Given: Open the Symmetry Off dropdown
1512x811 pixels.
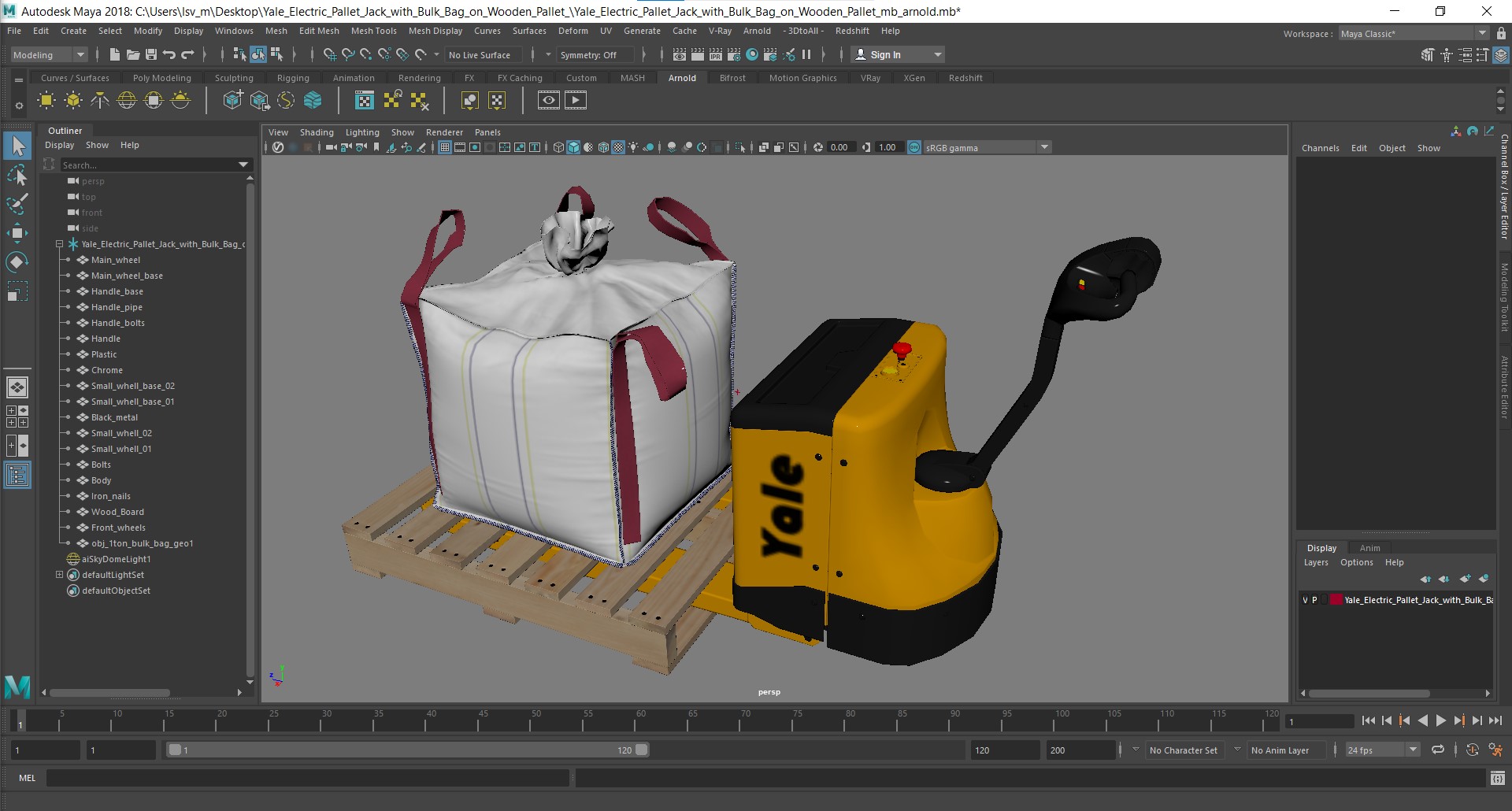Looking at the screenshot, I should point(595,54).
